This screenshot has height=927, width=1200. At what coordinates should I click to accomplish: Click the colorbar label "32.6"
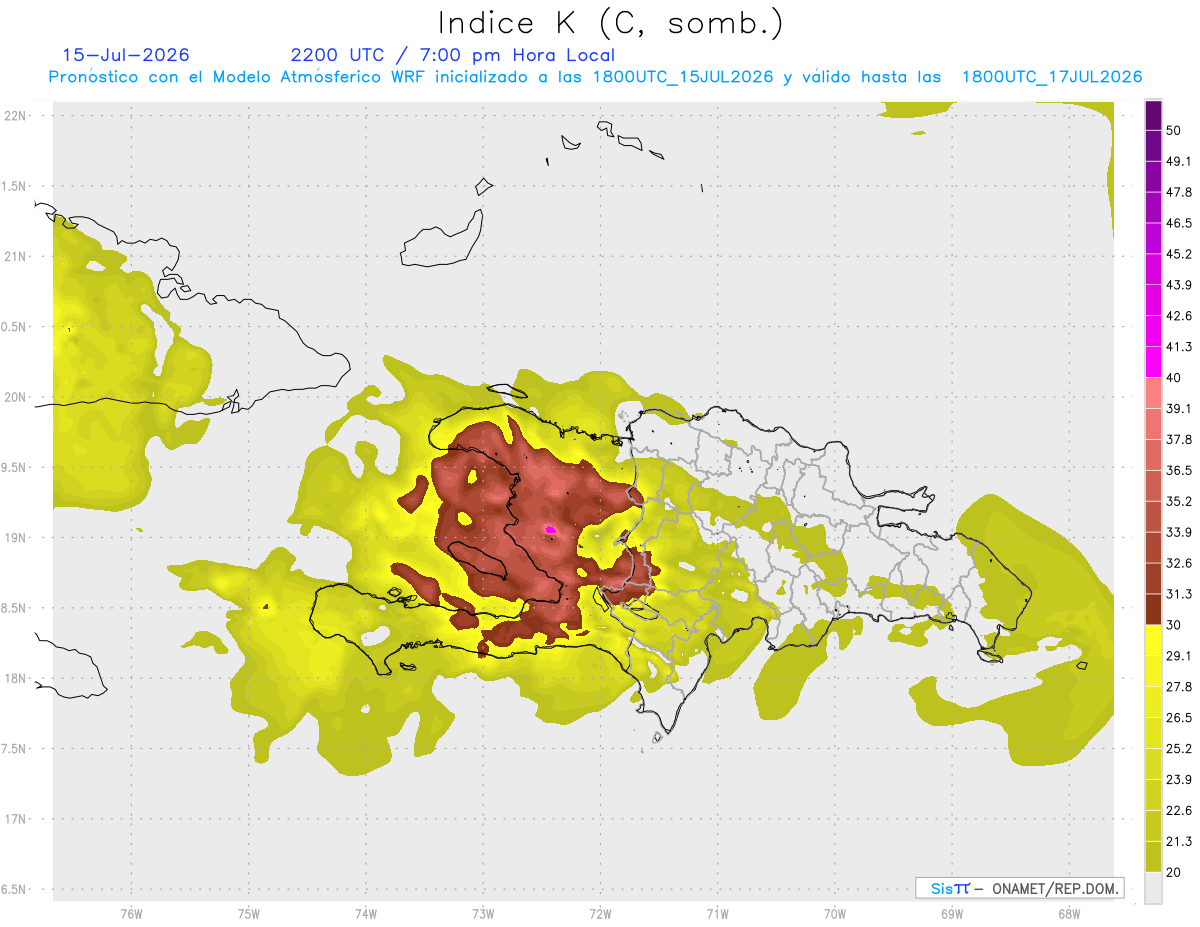pos(1179,563)
